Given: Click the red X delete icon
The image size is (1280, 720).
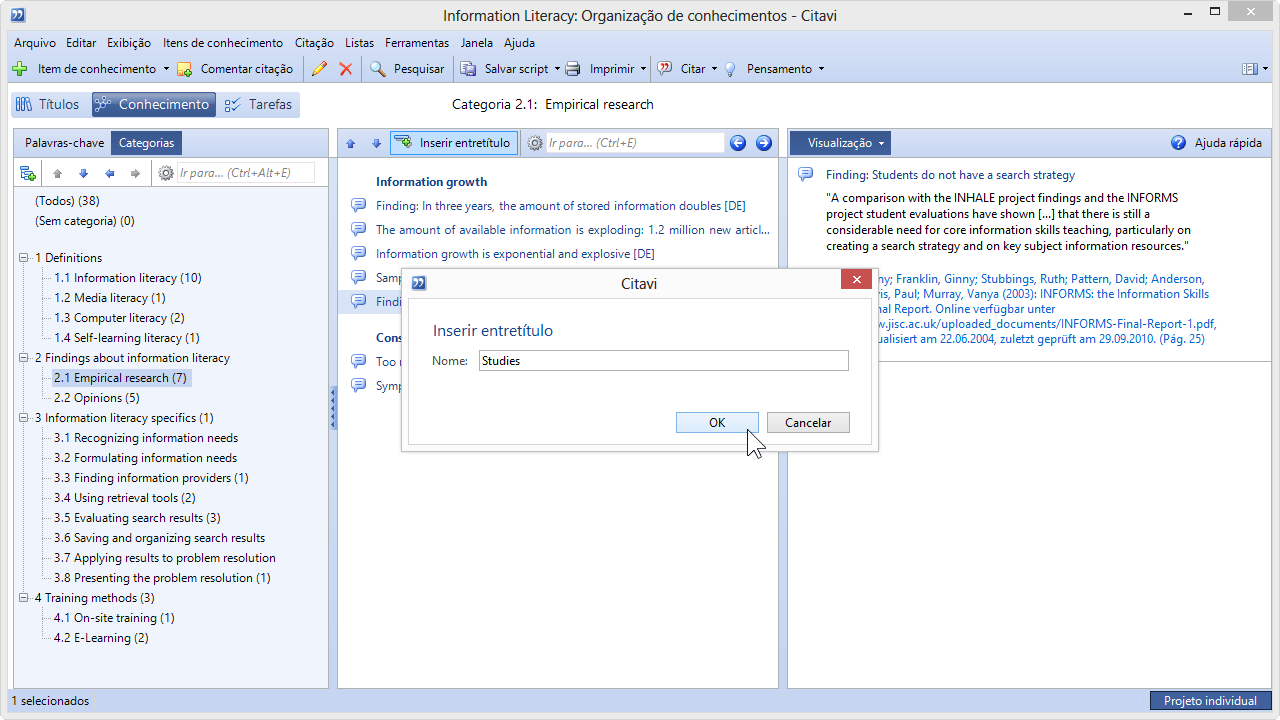Looking at the screenshot, I should (x=346, y=69).
